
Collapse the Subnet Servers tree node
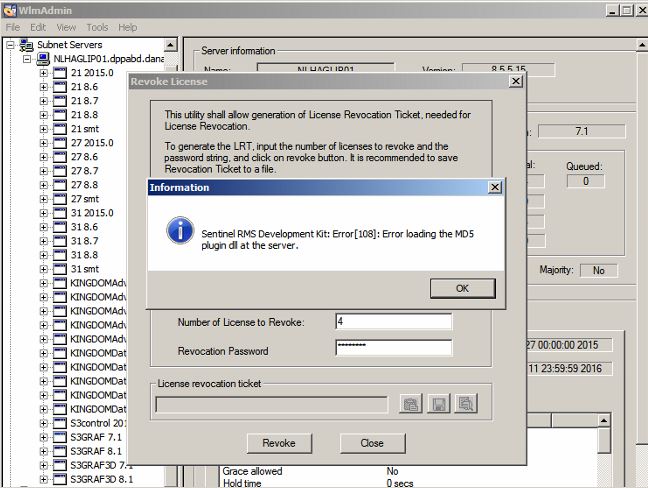(x=10, y=45)
